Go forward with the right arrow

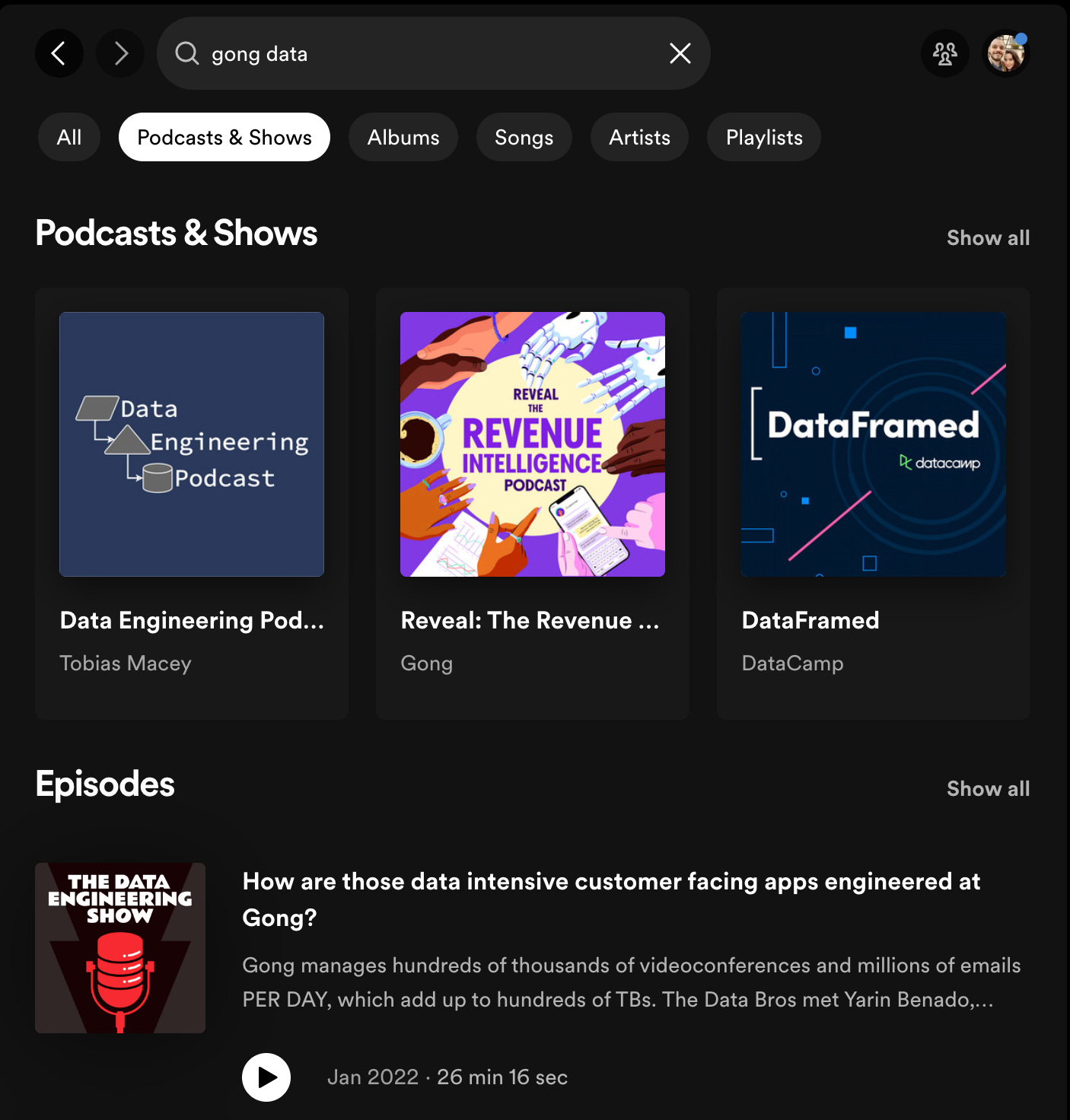(120, 53)
